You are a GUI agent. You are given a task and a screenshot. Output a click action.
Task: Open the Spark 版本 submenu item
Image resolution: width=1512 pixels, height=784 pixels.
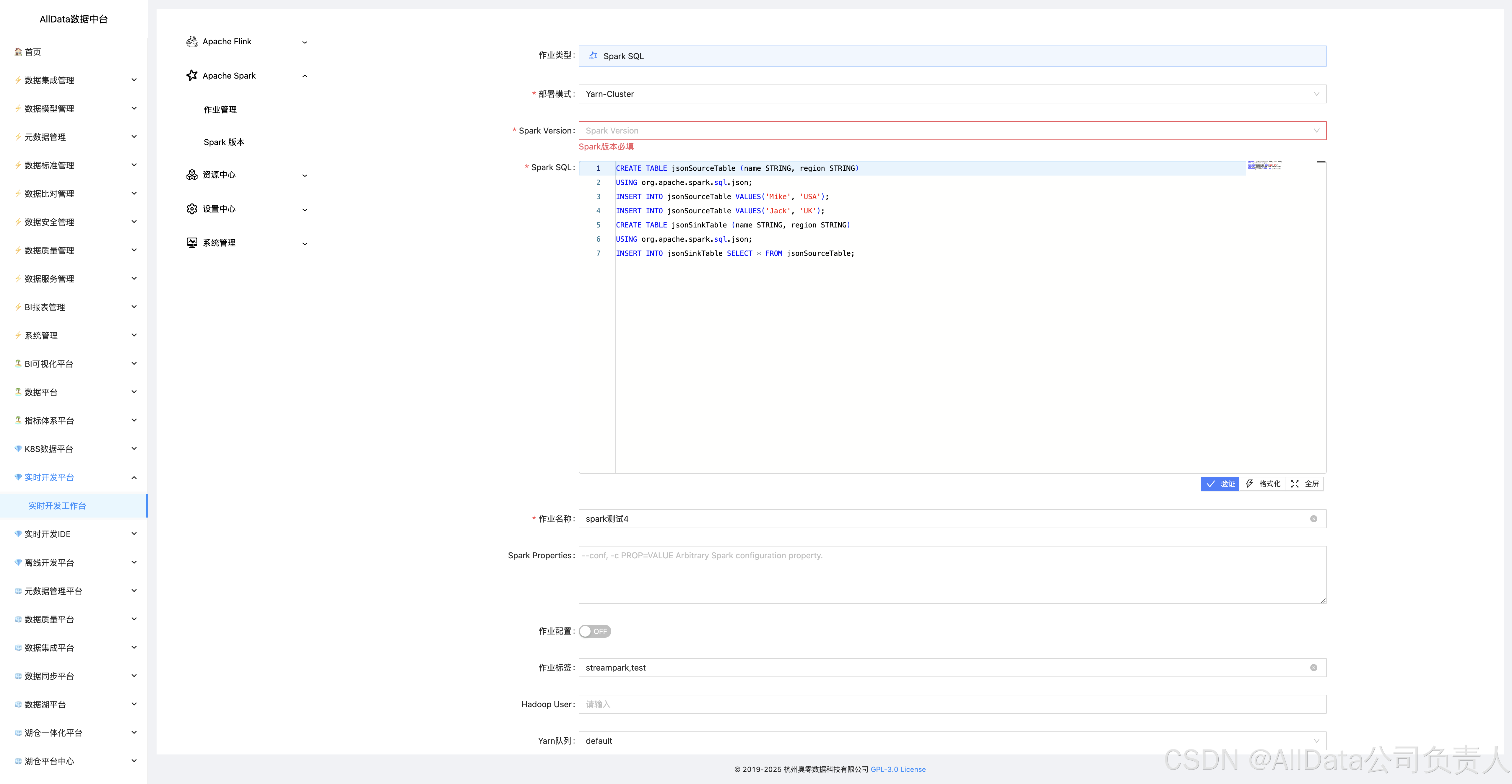[x=224, y=142]
